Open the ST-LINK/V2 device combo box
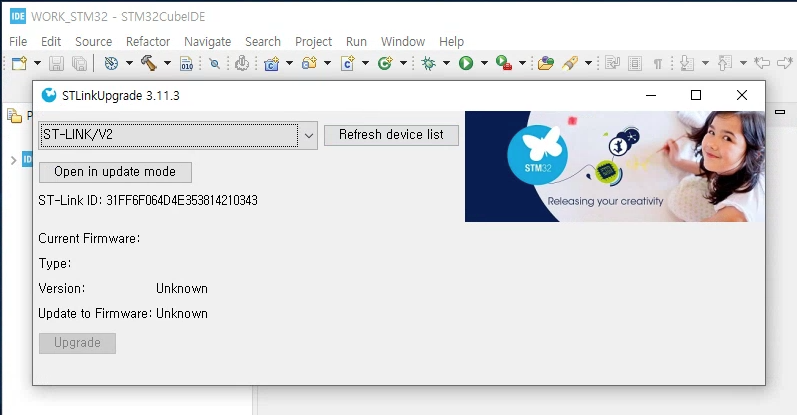Image resolution: width=797 pixels, height=415 pixels. tap(178, 135)
